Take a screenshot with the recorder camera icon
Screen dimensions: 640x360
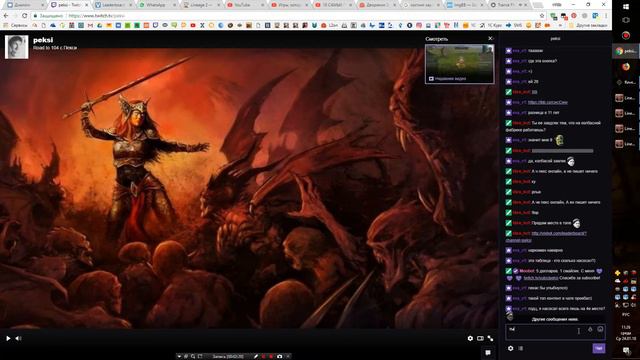pyautogui.click(x=280, y=356)
